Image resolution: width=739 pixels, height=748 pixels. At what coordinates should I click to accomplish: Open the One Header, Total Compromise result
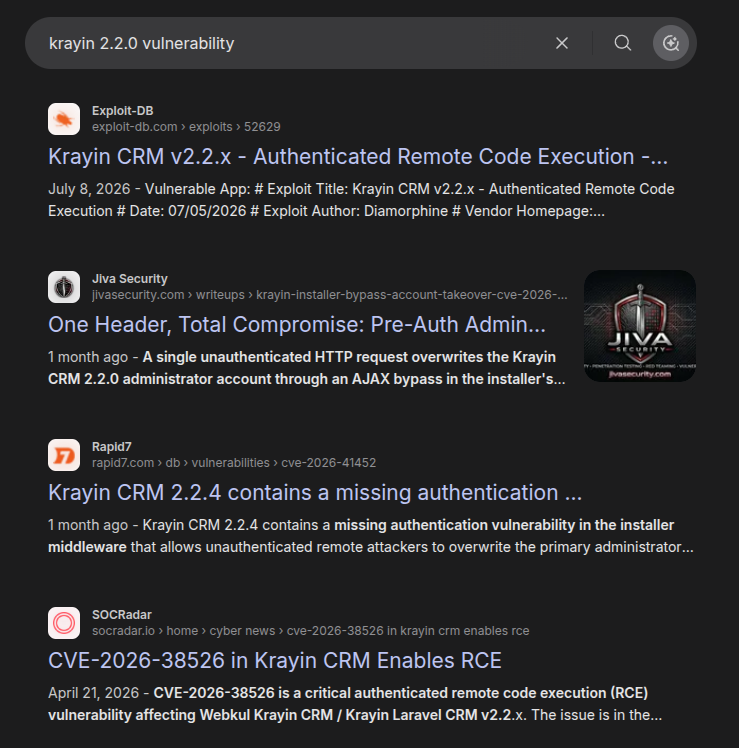[297, 324]
